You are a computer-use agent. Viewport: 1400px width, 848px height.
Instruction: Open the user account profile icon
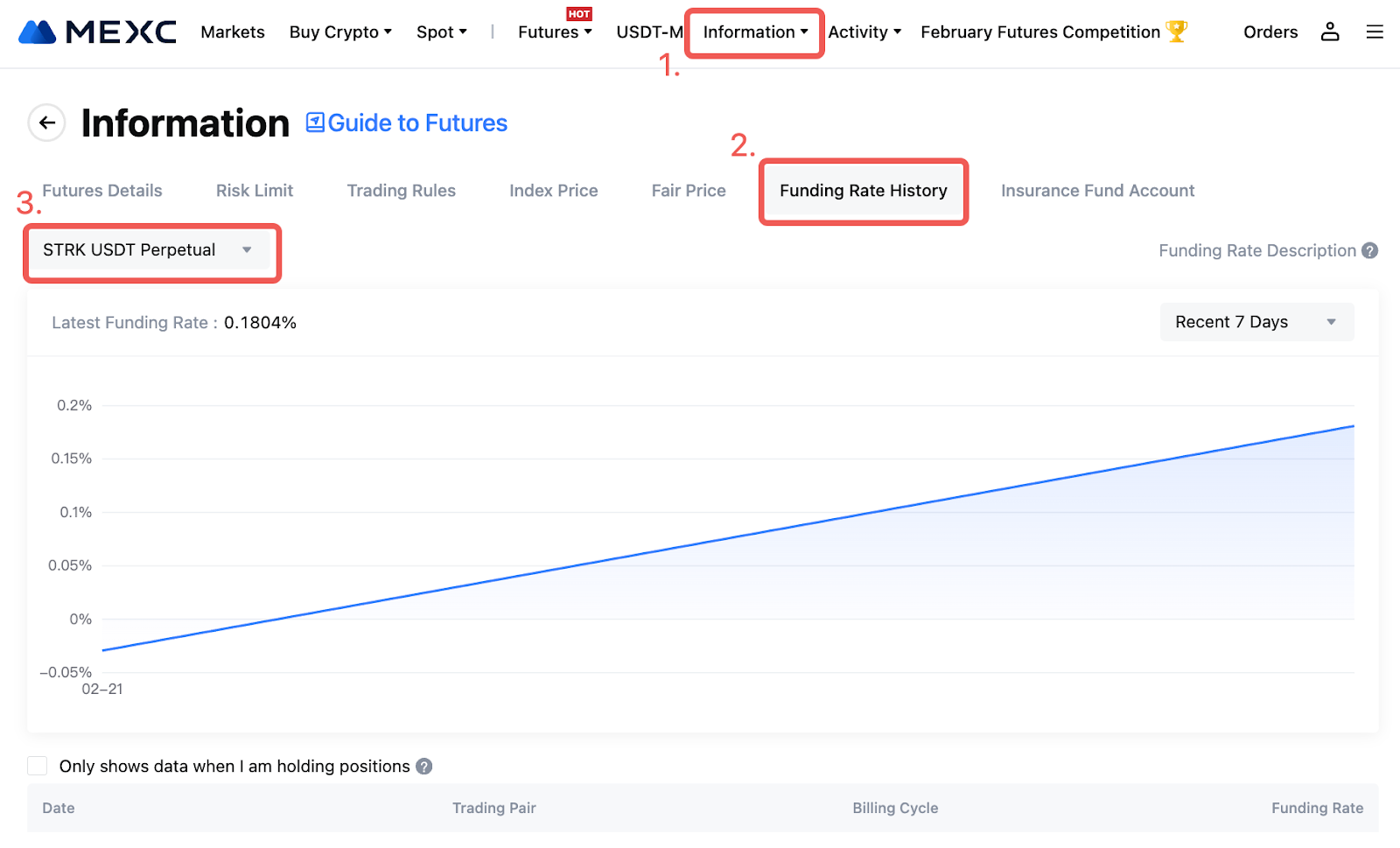pyautogui.click(x=1330, y=32)
